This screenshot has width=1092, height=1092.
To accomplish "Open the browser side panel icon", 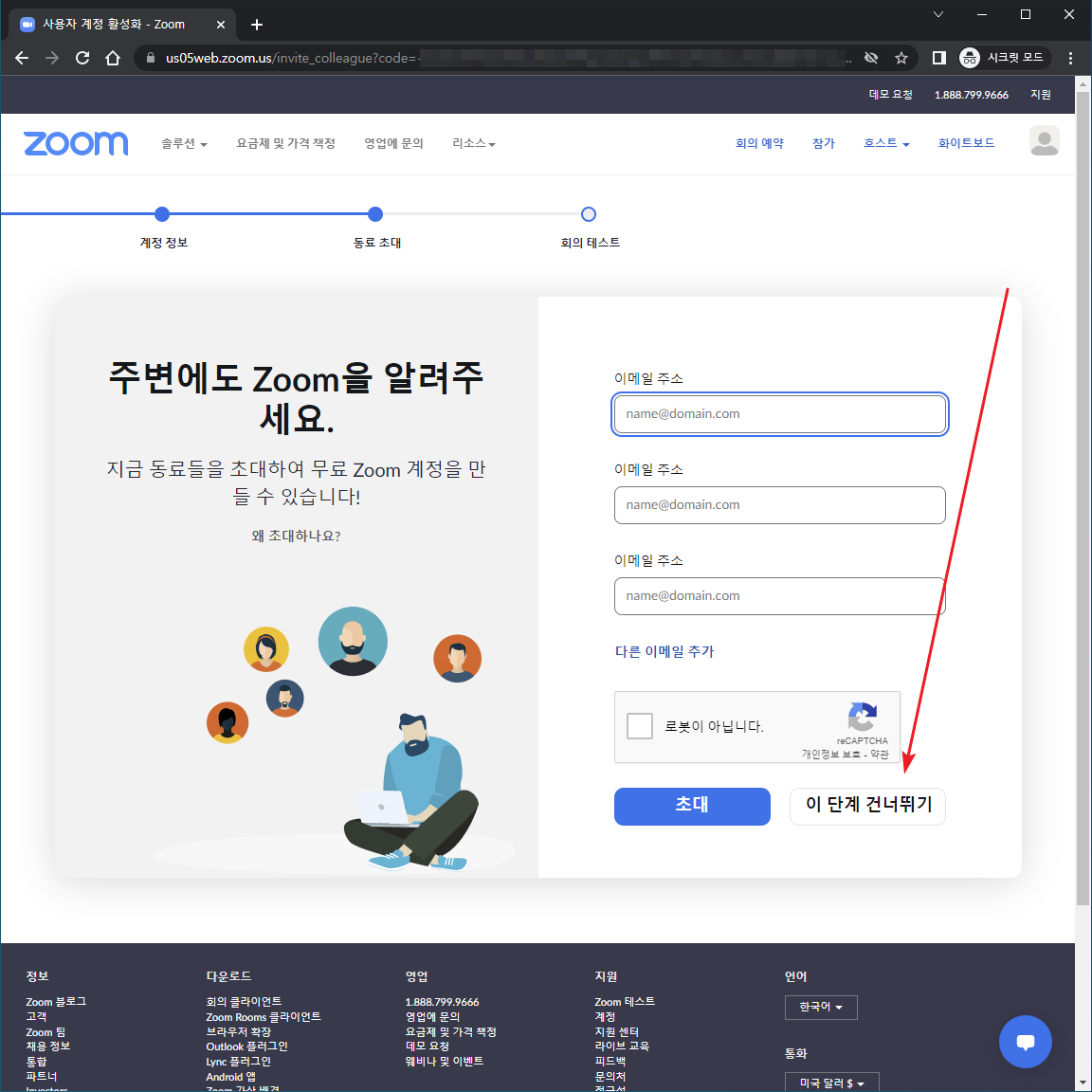I will 938,58.
